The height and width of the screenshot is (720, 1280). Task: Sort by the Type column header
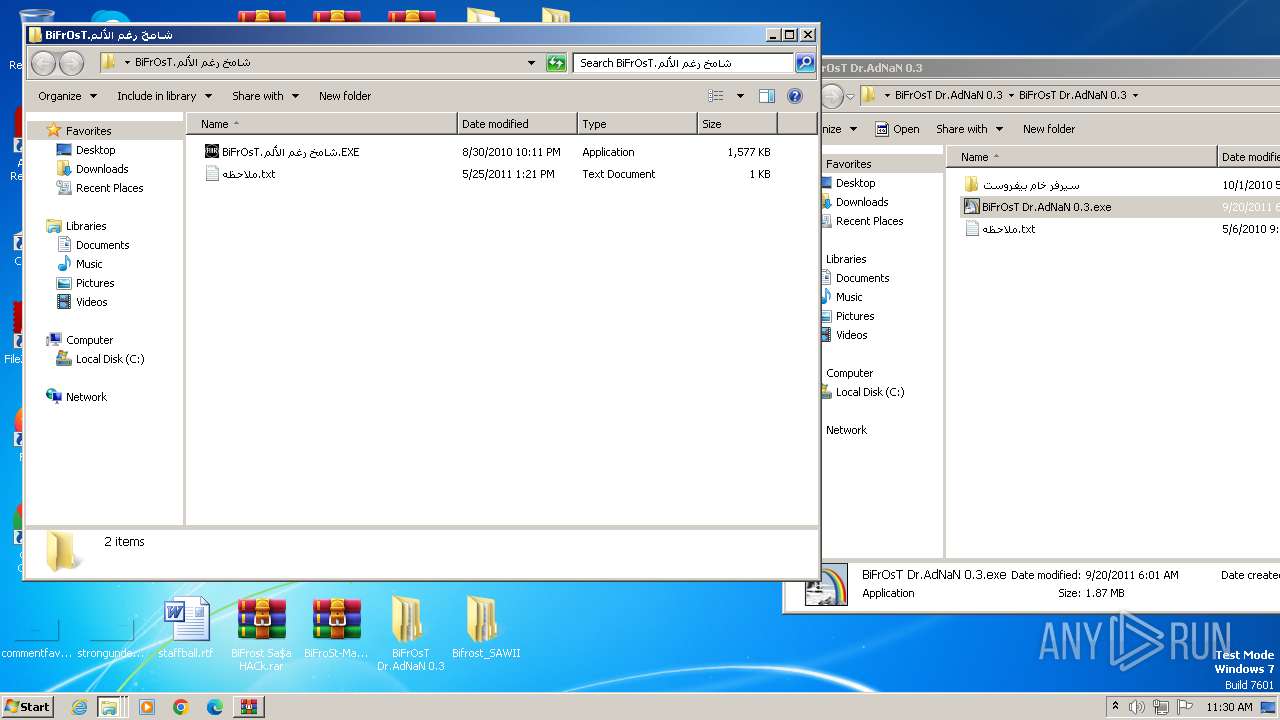click(x=637, y=124)
